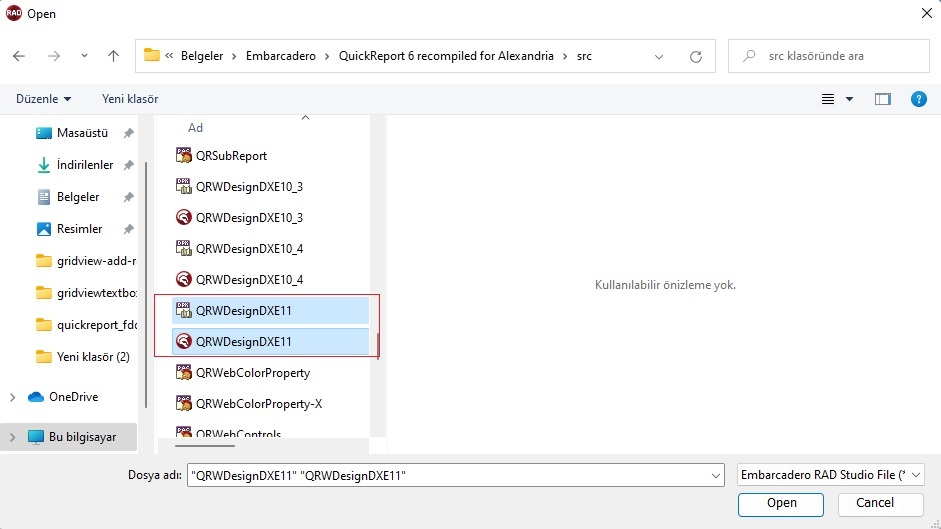Select Masaüstü in the navigation pane

coord(82,133)
